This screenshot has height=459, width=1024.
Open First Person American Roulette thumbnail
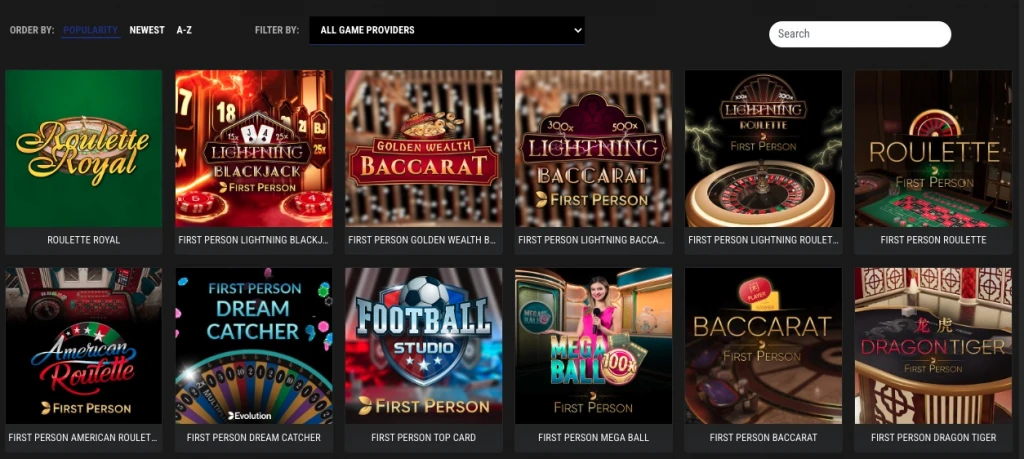point(84,346)
